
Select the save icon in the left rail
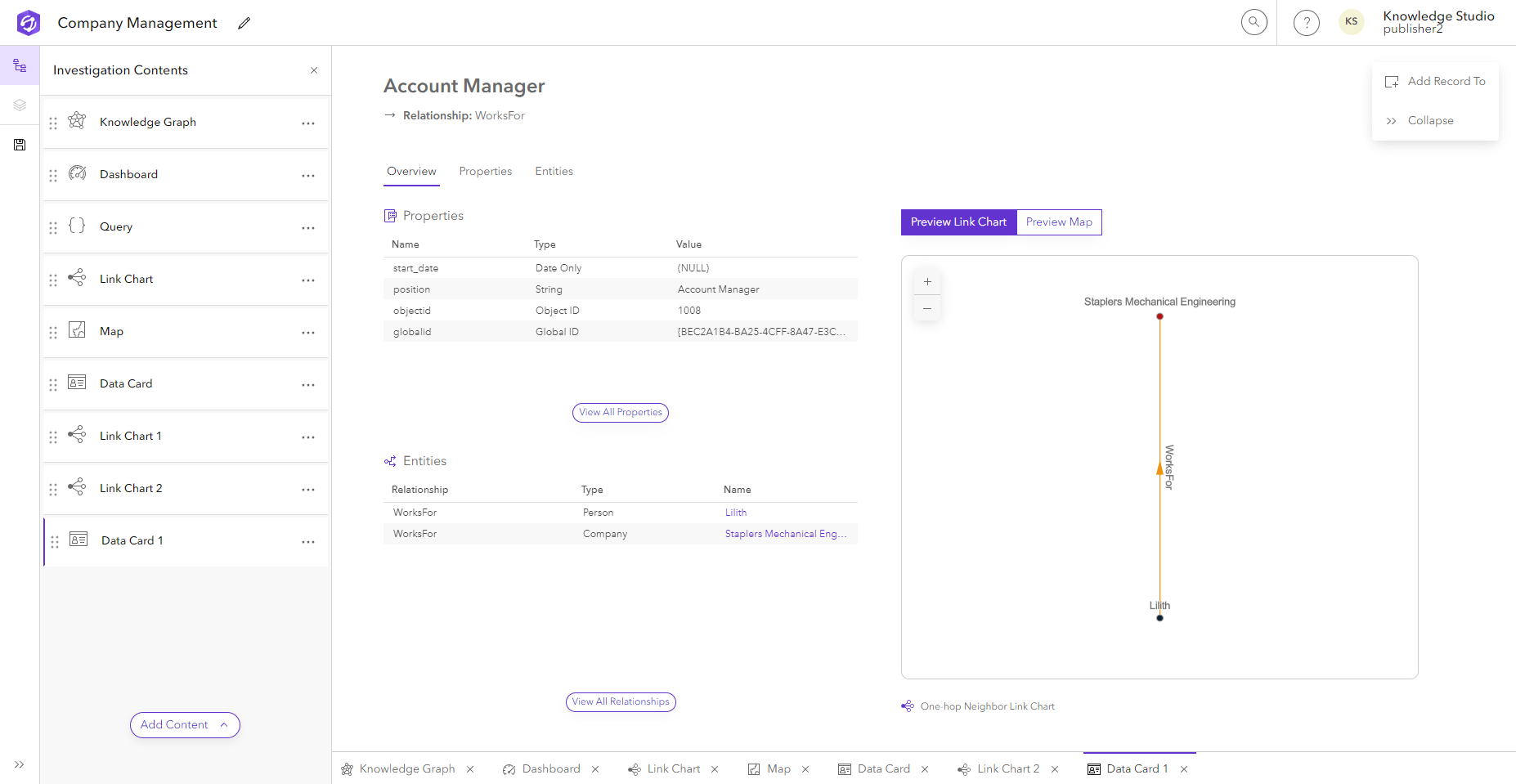coord(20,145)
